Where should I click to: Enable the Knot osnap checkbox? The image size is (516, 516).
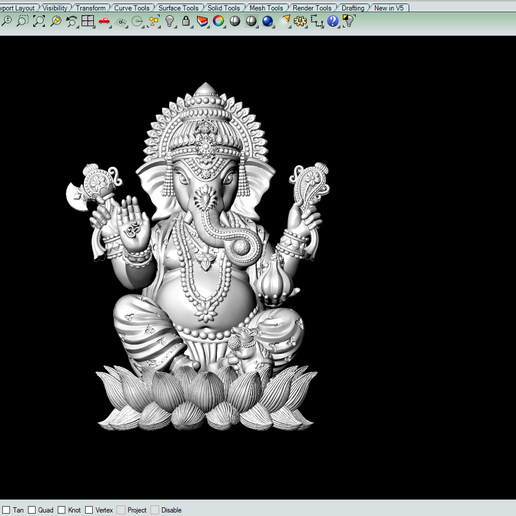click(x=61, y=510)
